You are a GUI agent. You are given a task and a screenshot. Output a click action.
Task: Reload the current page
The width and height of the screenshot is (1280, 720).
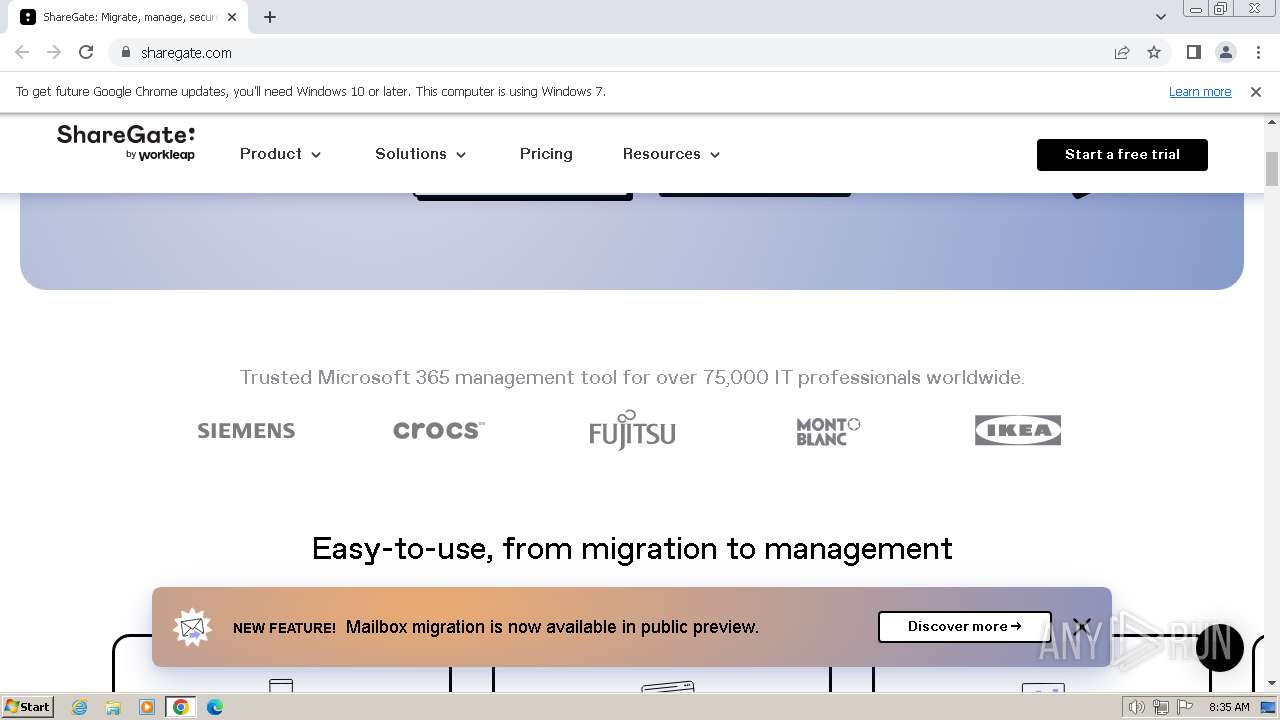click(x=86, y=53)
